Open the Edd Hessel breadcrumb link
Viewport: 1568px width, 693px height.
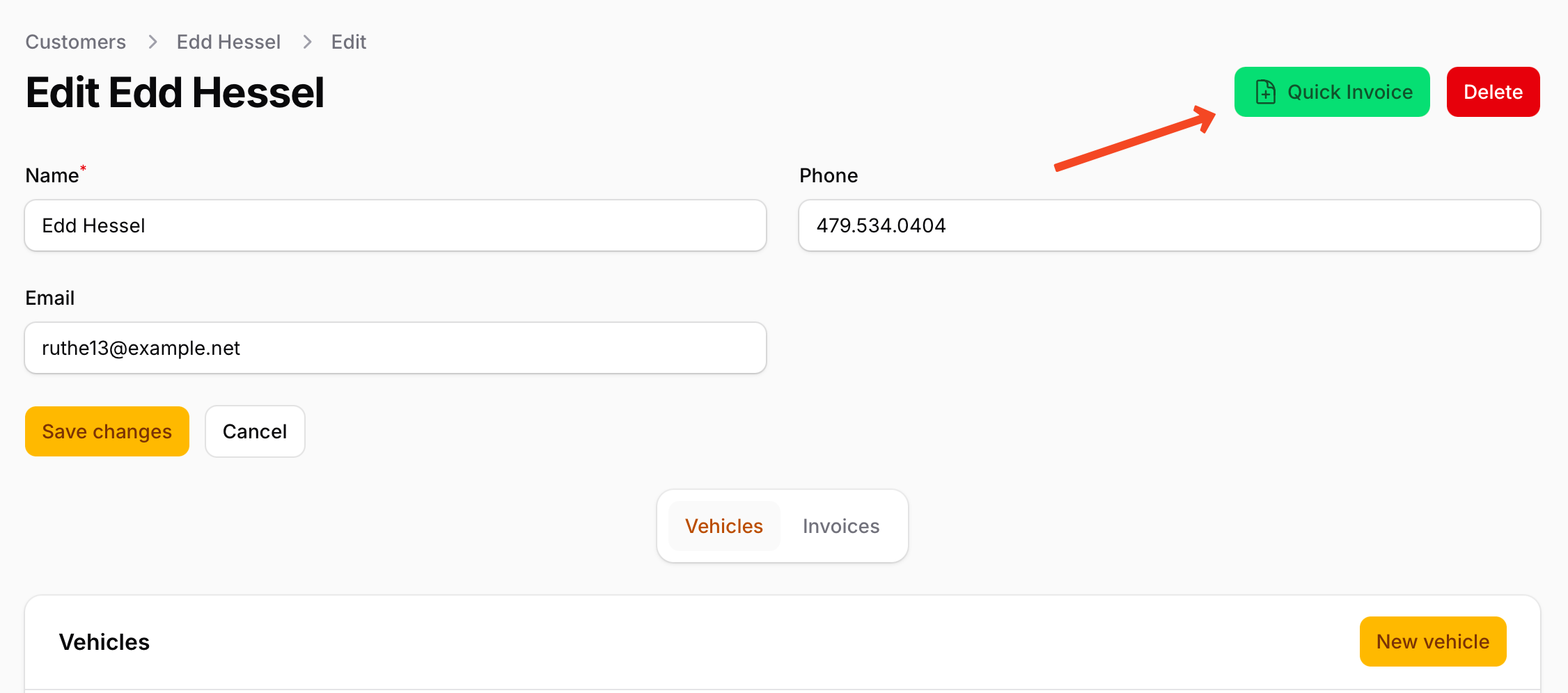(x=228, y=42)
